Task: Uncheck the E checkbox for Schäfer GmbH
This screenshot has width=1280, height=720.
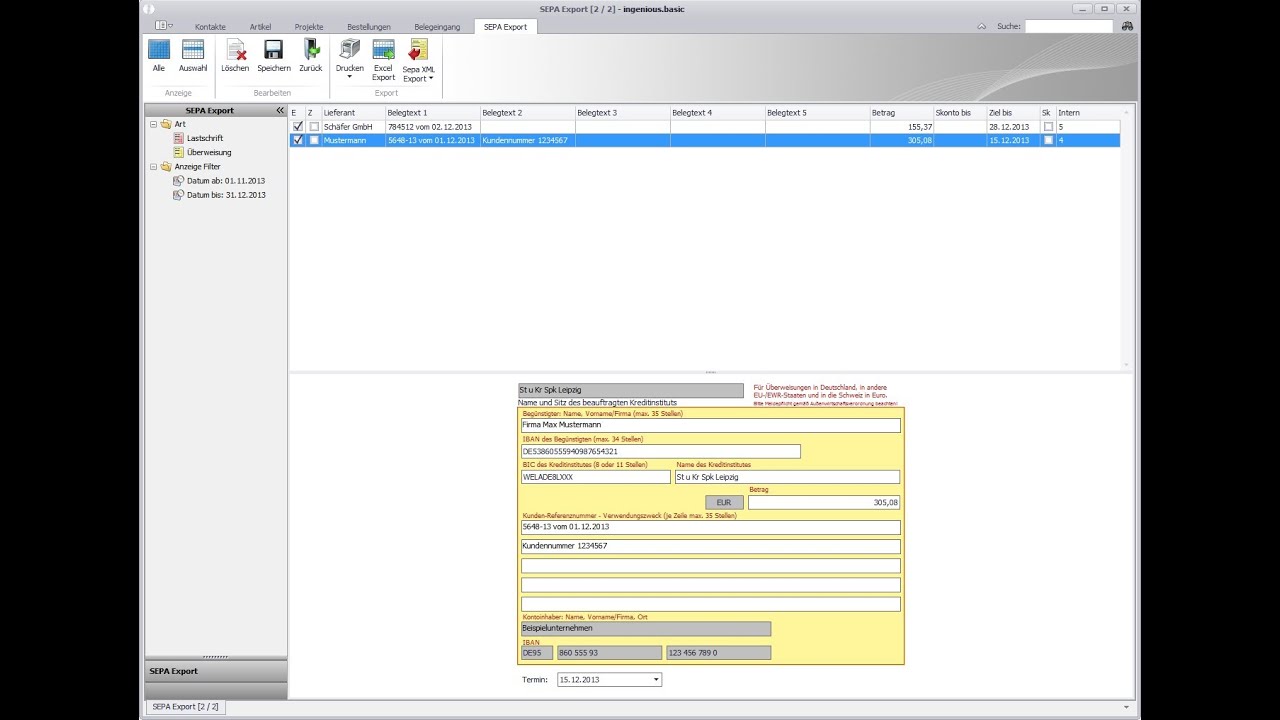Action: (x=298, y=127)
